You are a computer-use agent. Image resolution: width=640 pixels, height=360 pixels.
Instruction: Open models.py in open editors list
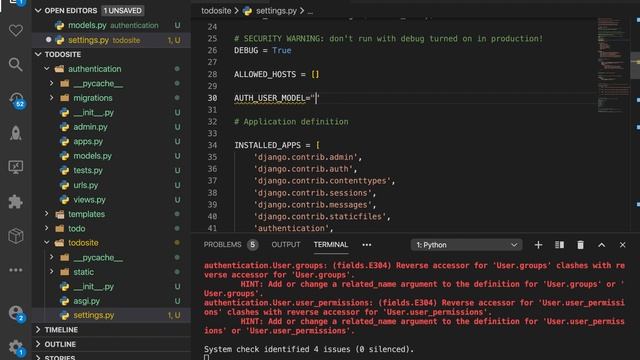coord(111,25)
